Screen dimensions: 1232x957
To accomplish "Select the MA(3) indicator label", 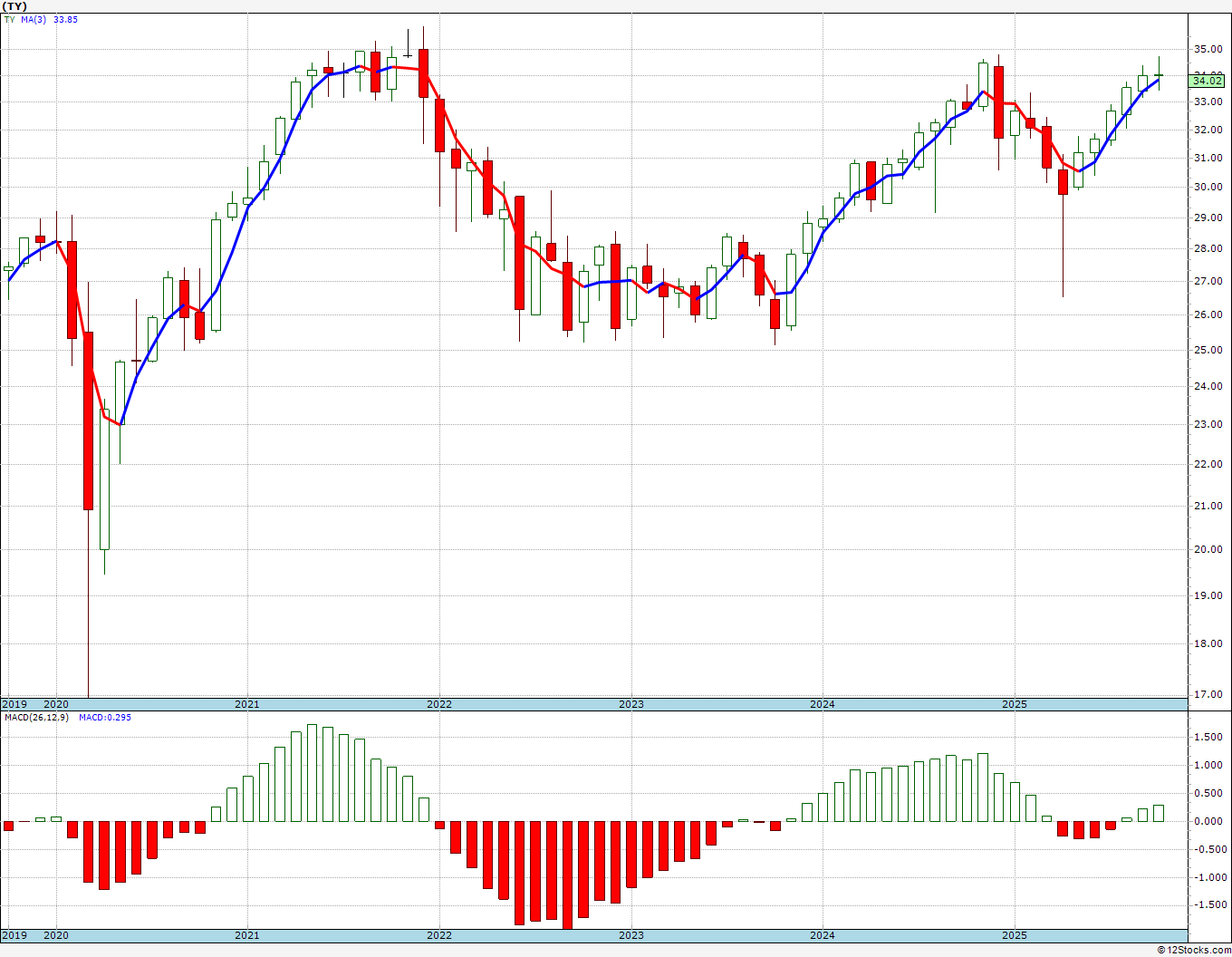I will click(x=34, y=19).
